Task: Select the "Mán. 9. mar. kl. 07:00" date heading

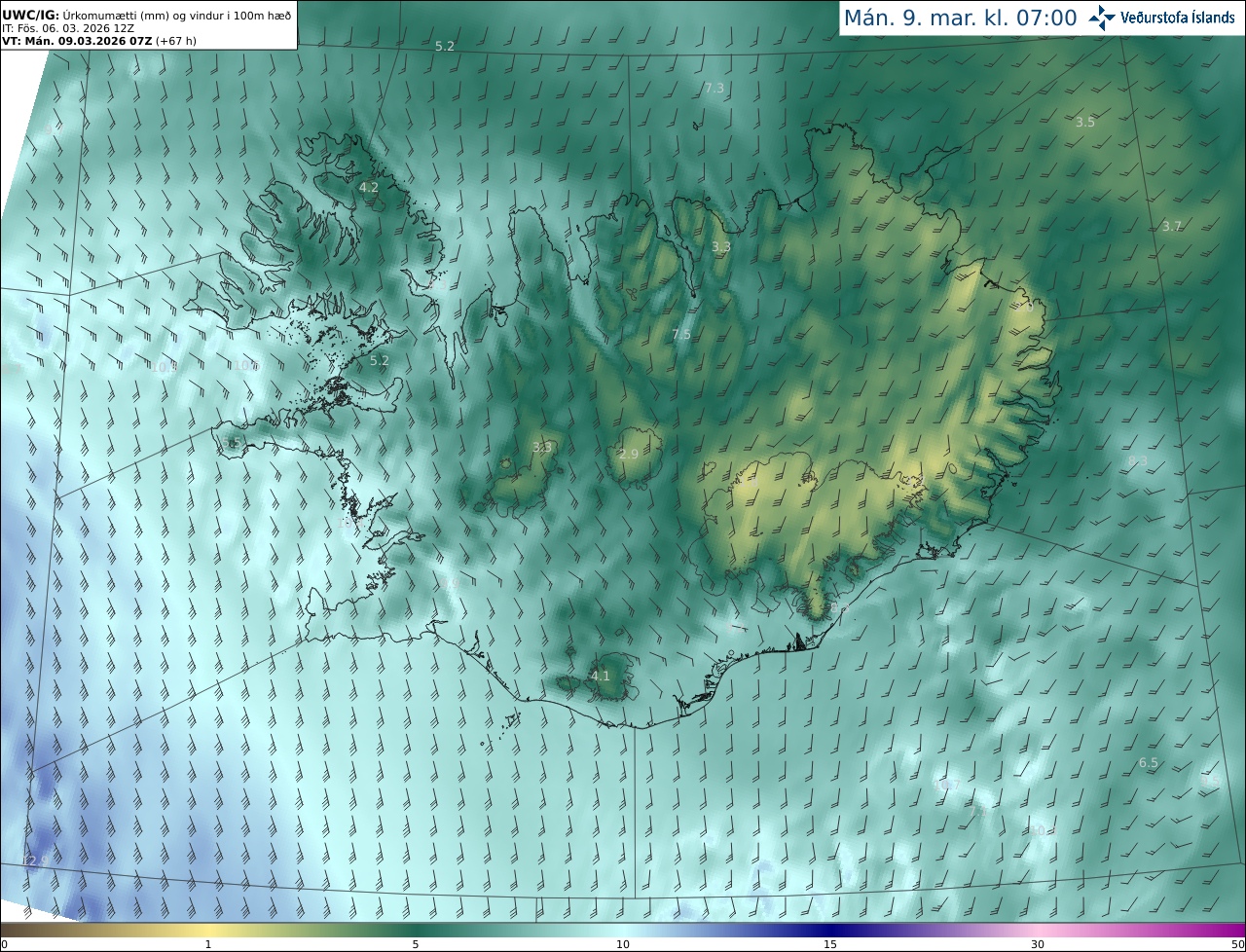Action: [x=960, y=18]
